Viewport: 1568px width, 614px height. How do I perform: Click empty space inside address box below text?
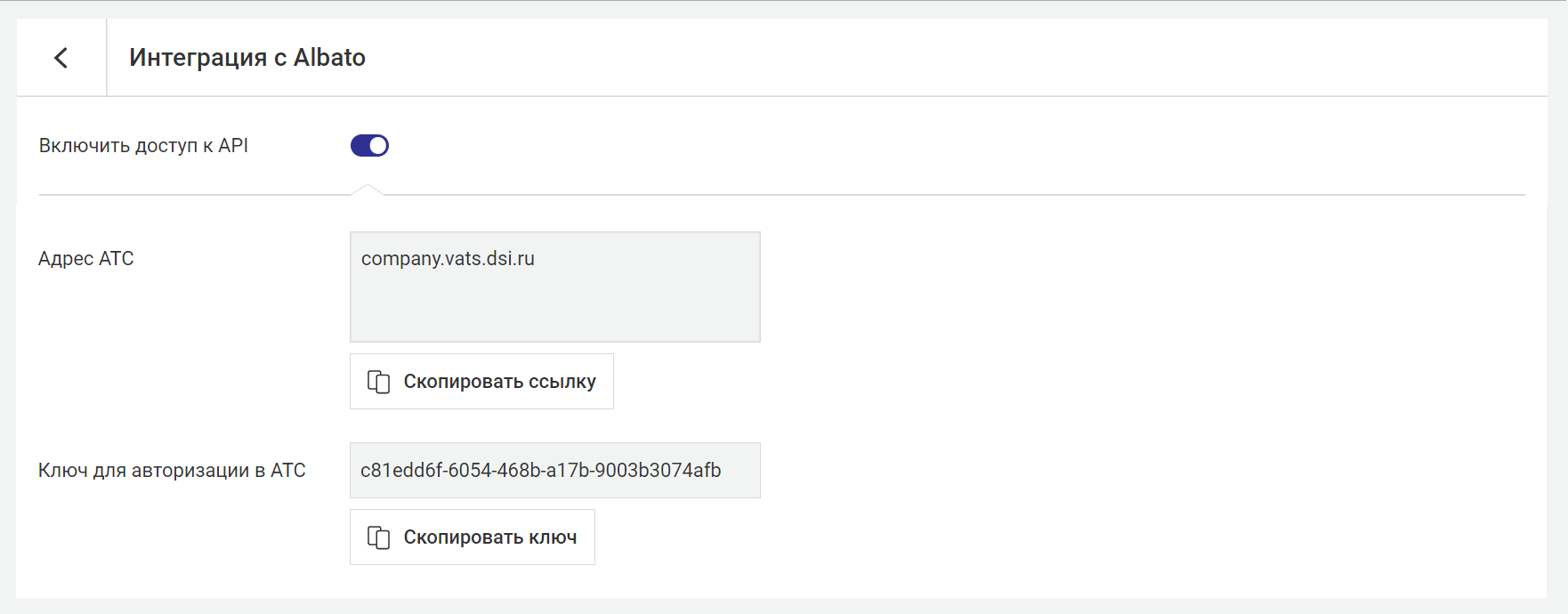(554, 311)
